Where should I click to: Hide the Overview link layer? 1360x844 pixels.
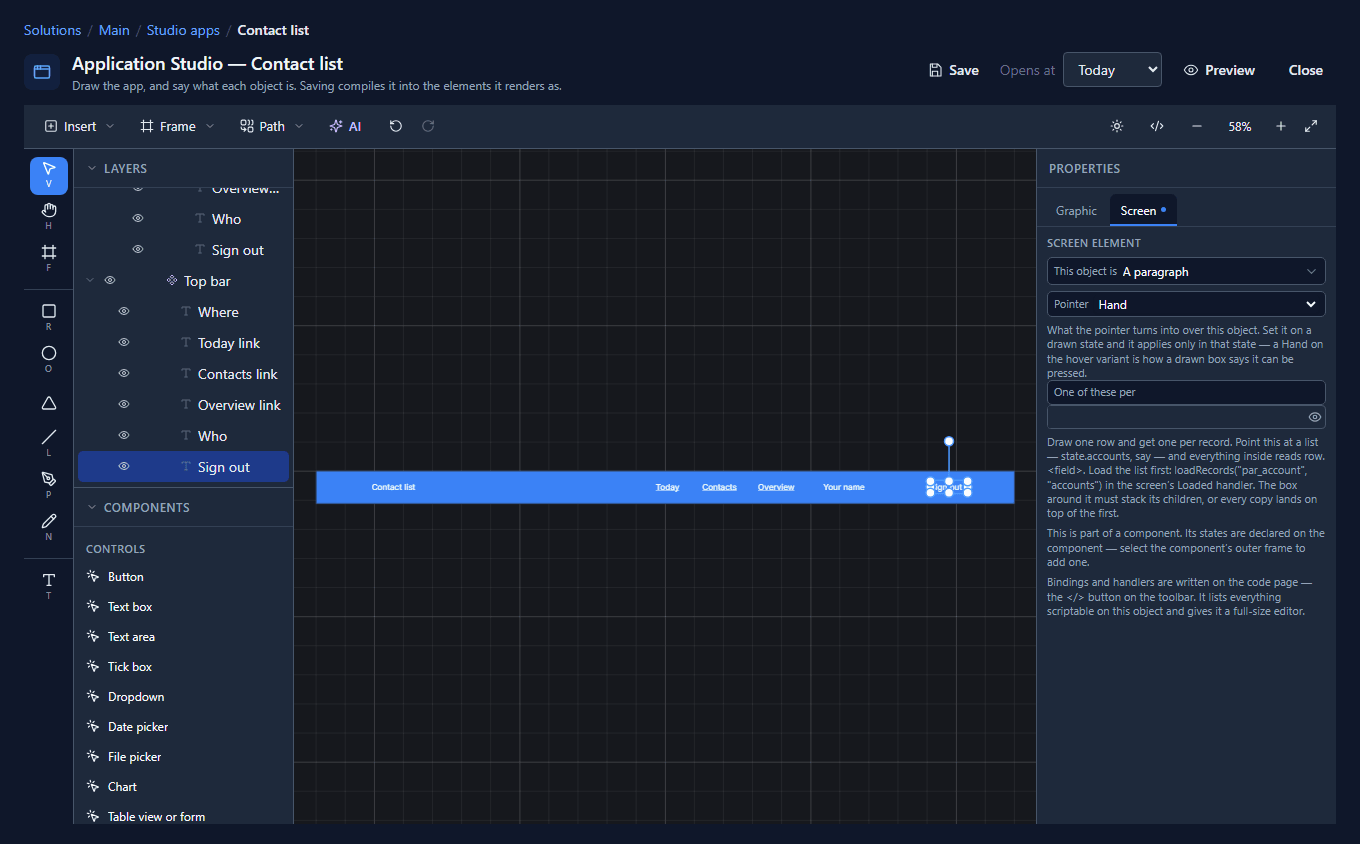124,405
